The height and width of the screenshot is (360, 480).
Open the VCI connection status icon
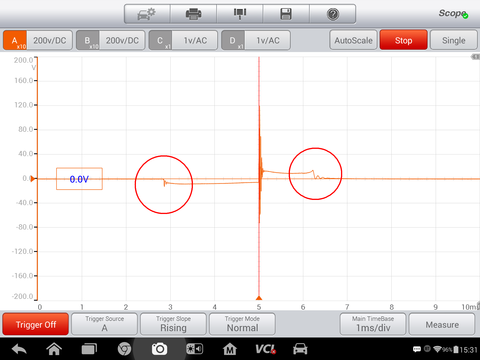coord(265,349)
